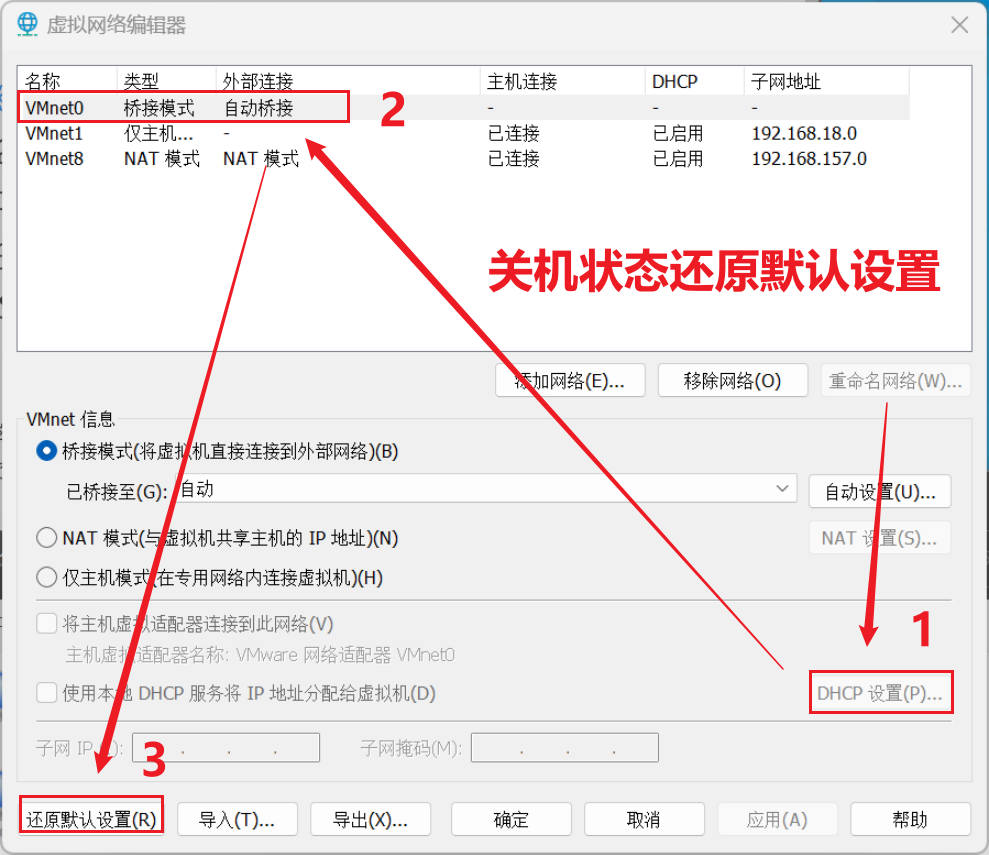Click the 子网地址 column header
The image size is (989, 855).
click(x=826, y=81)
